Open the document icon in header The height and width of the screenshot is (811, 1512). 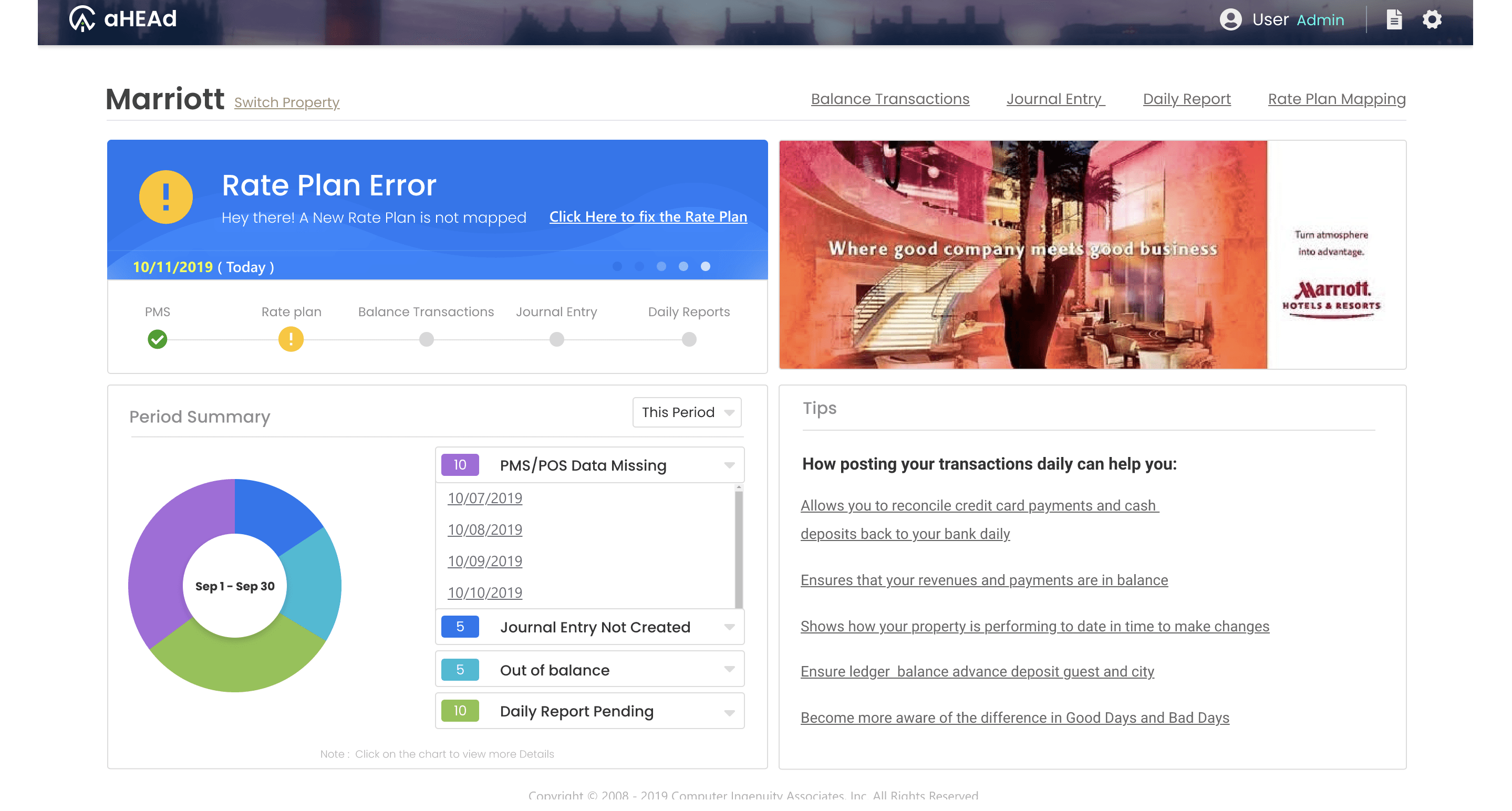click(1394, 19)
